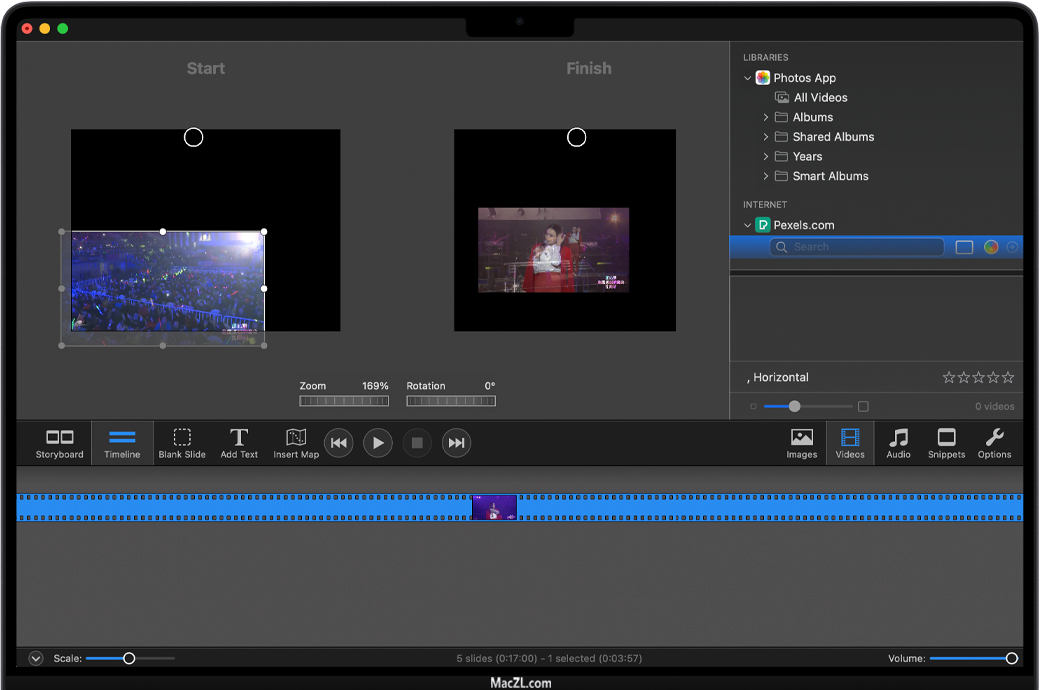The width and height of the screenshot is (1040, 690).
Task: Rewind to the previous slide
Action: tap(339, 443)
